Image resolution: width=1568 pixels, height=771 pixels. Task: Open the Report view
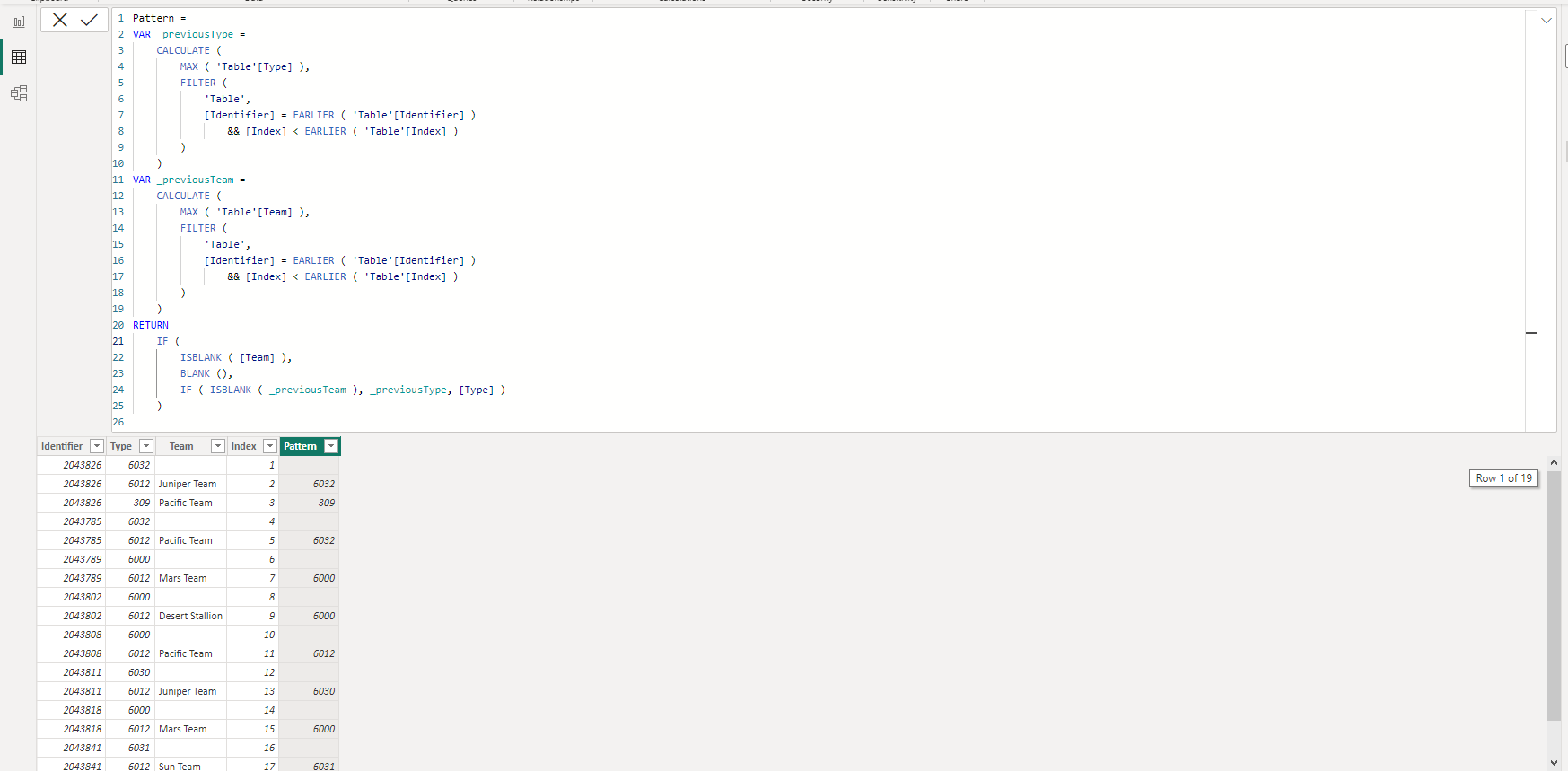[19, 21]
